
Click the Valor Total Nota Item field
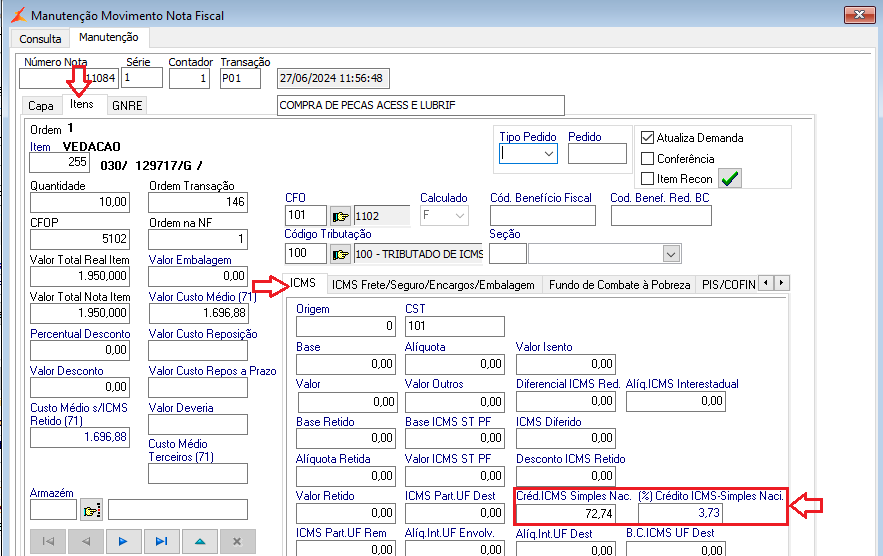(80, 313)
